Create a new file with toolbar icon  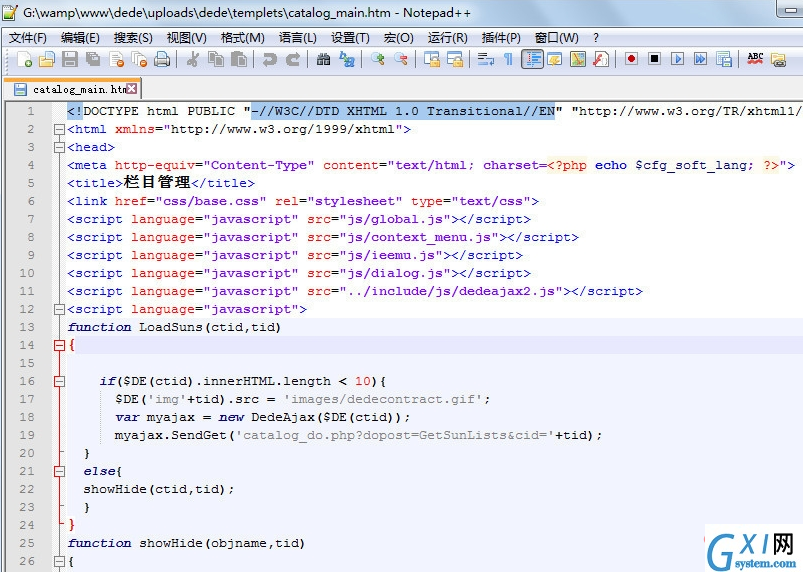(25, 59)
